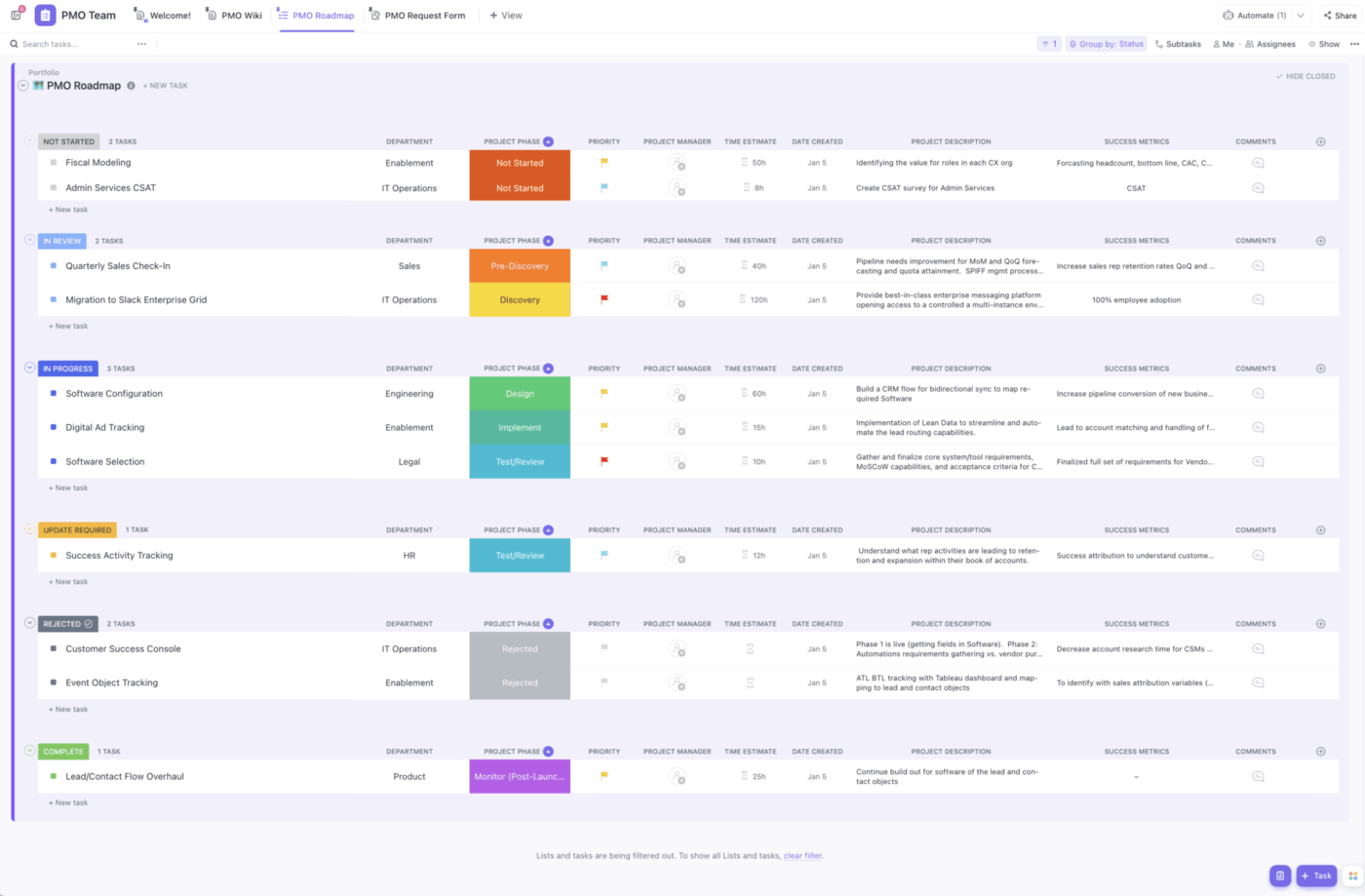
Task: Click the Subtasks icon in the toolbar
Action: (x=1177, y=43)
